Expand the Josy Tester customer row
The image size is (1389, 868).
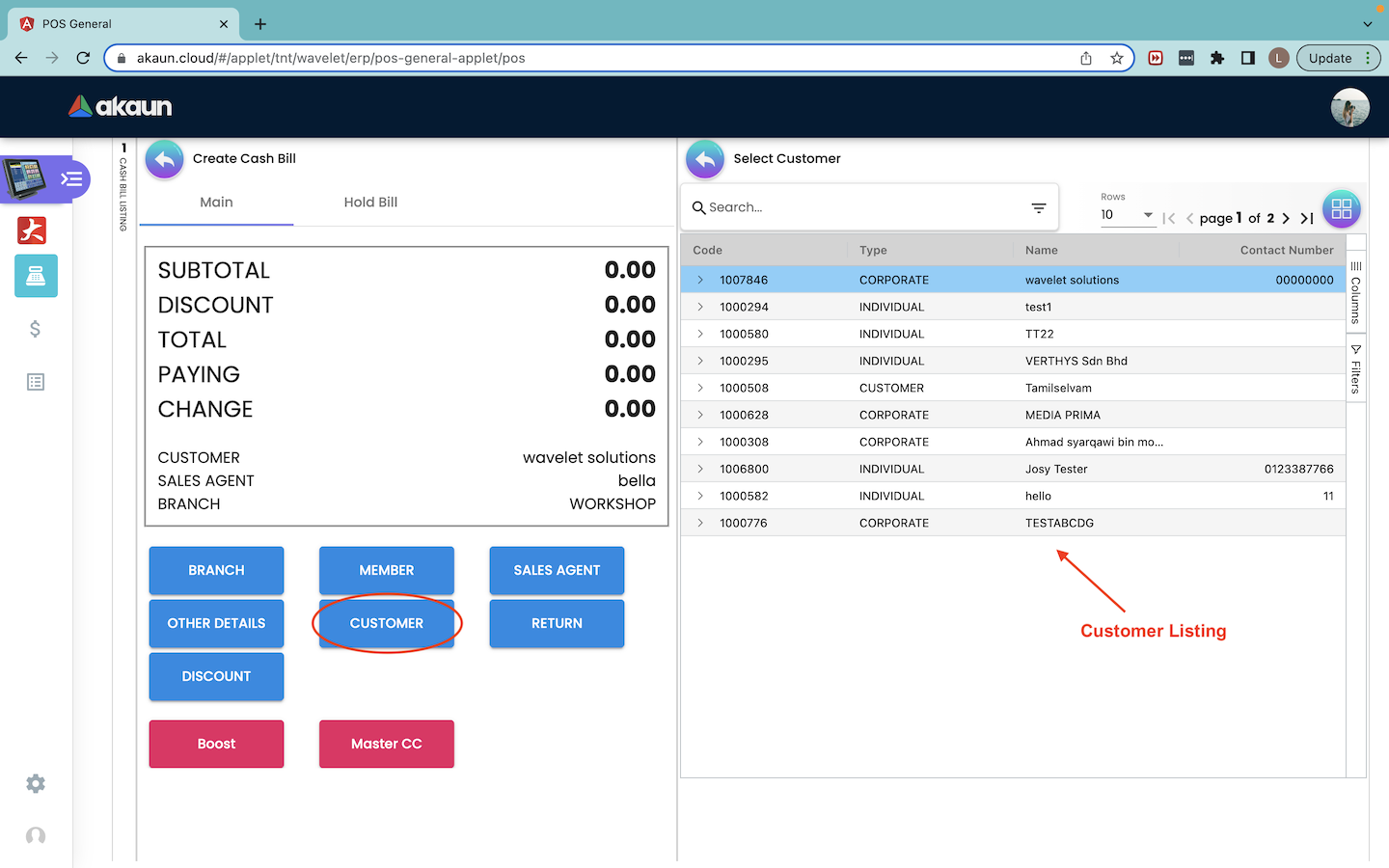[x=700, y=469]
